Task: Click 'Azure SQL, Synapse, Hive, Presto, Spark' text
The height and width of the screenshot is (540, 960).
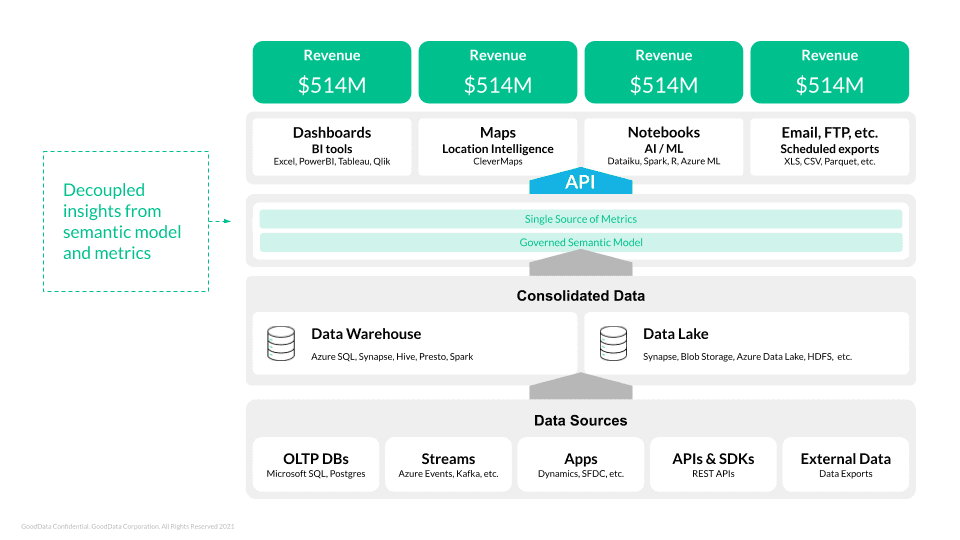Action: pyautogui.click(x=392, y=356)
